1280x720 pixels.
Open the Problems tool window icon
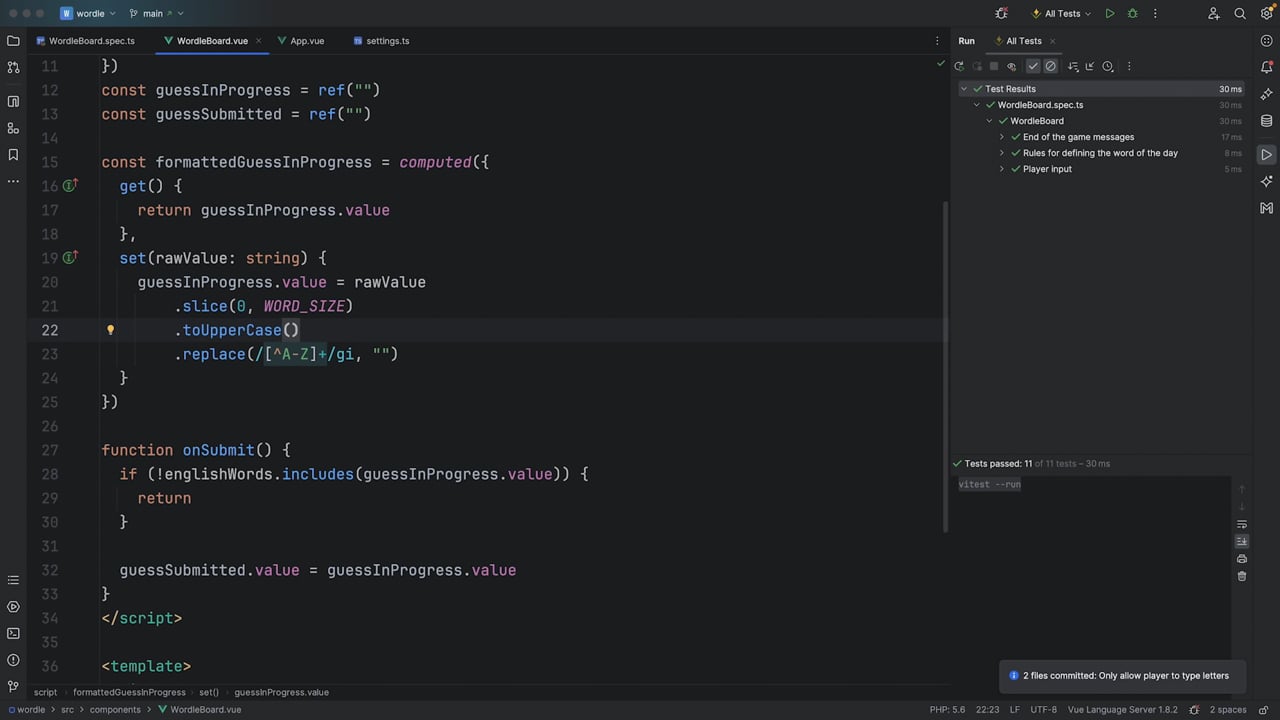point(13,660)
